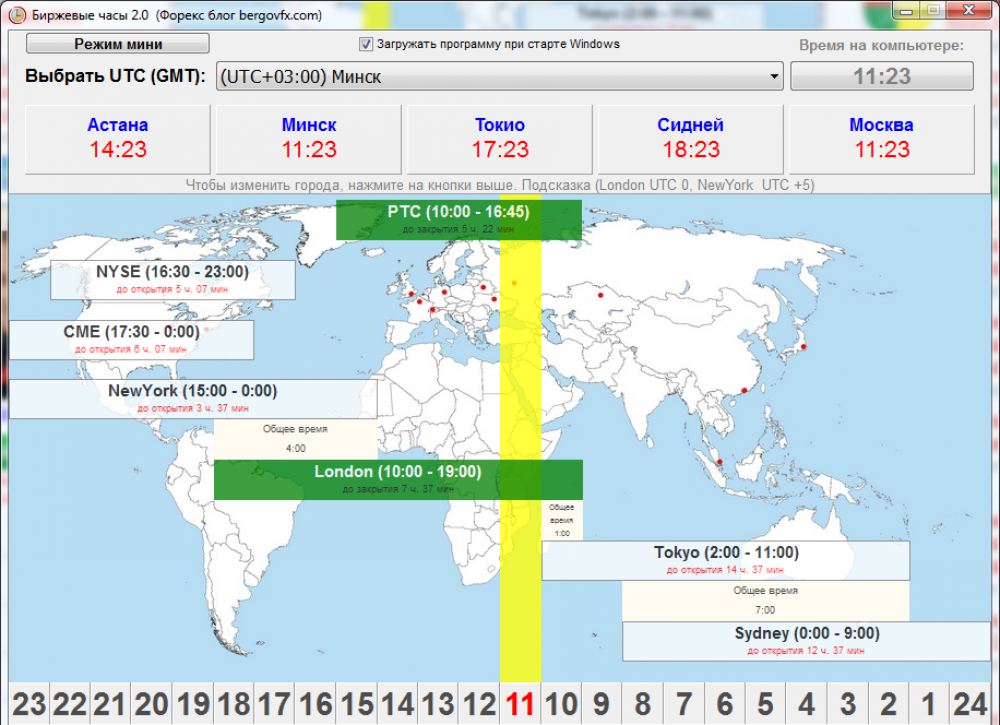Click the red city dot at Hong Kong
Screen dimensions: 1000x725
pyautogui.click(x=744, y=390)
